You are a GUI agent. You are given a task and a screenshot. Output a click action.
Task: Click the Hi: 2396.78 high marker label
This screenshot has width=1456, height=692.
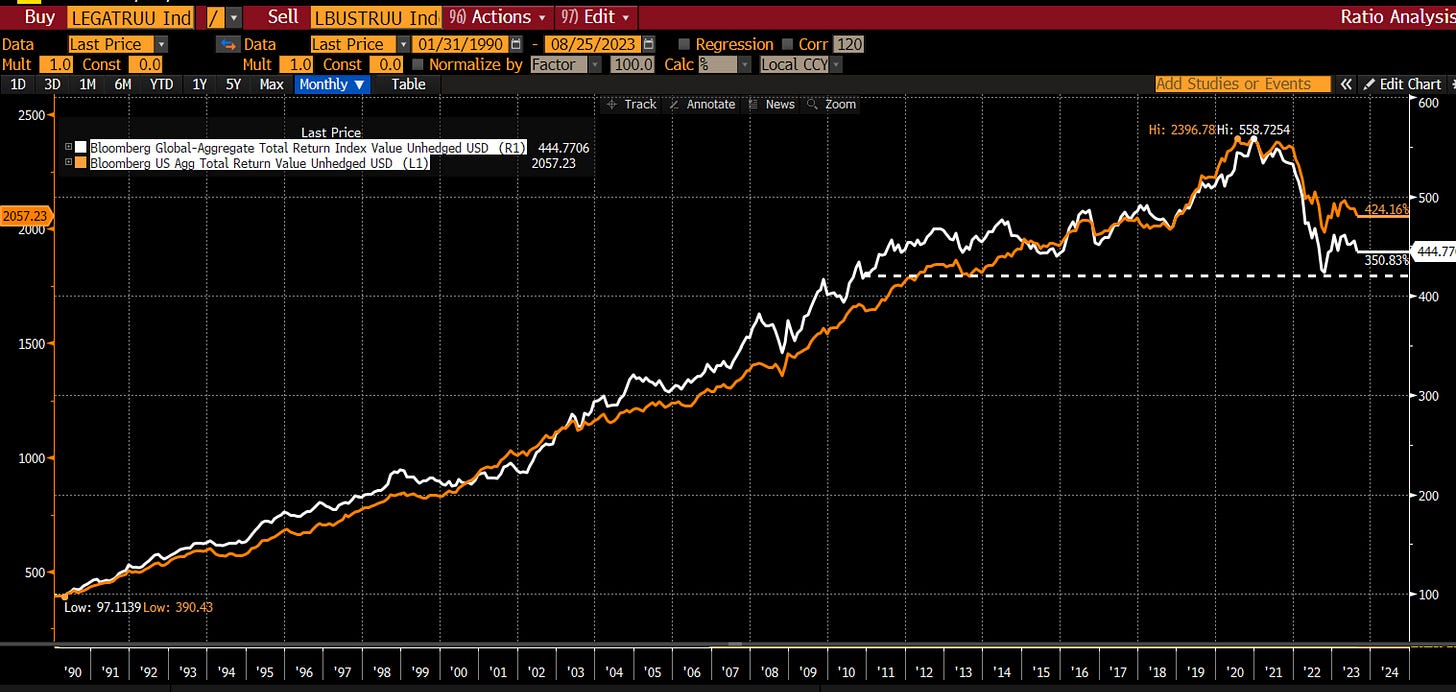(x=1180, y=130)
